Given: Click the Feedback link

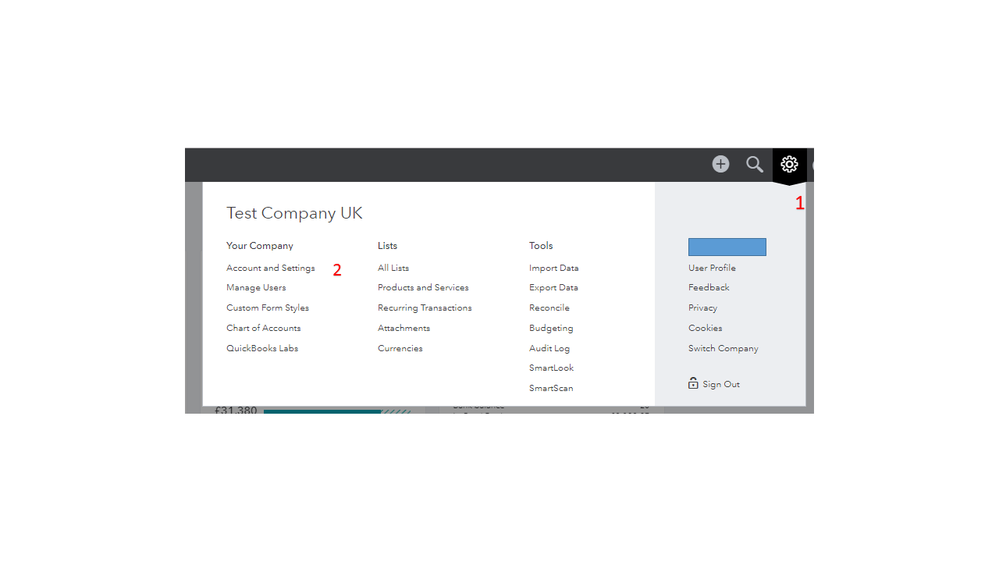Looking at the screenshot, I should point(708,288).
